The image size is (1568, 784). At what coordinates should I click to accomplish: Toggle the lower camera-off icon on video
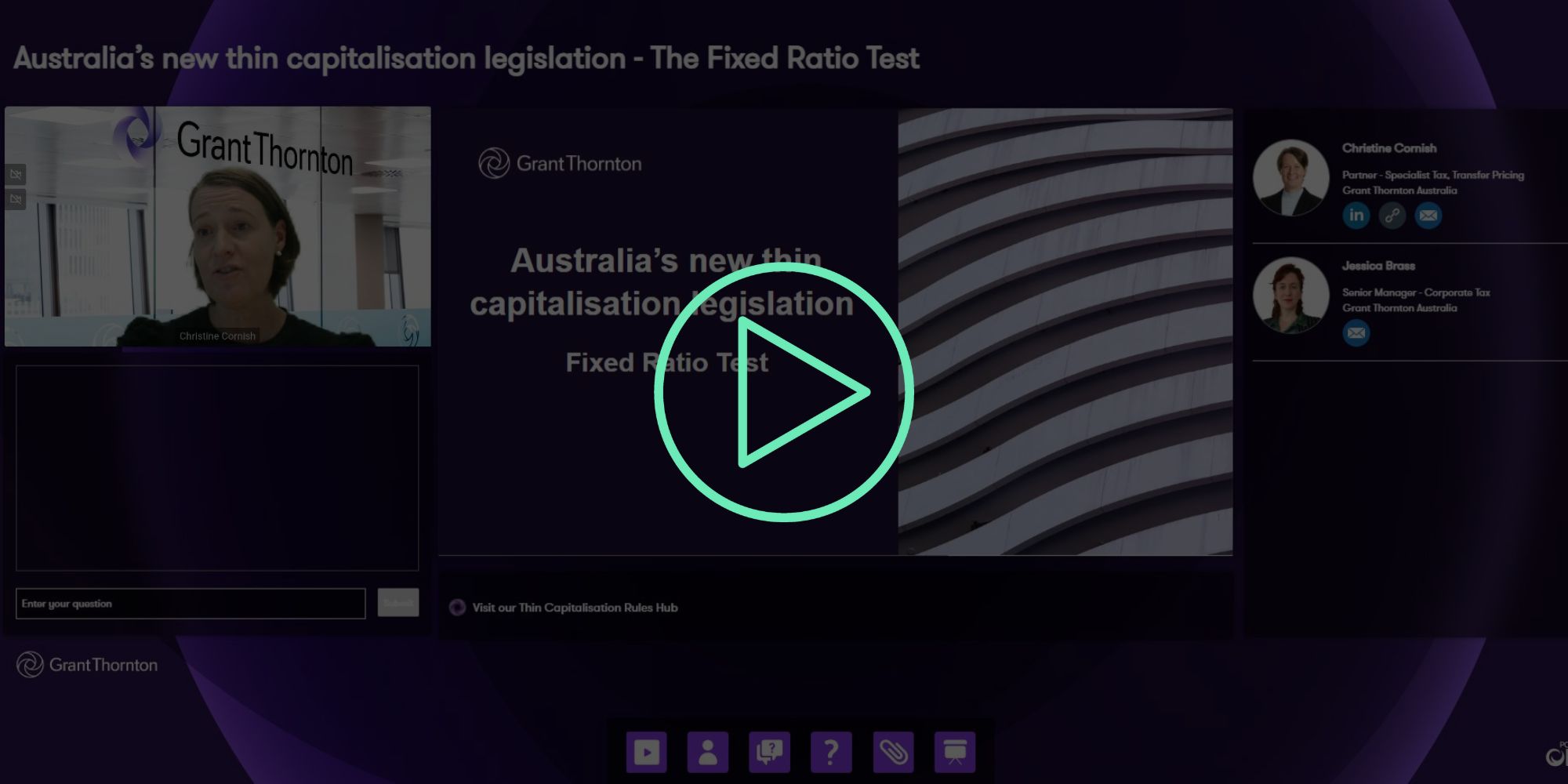(16, 199)
